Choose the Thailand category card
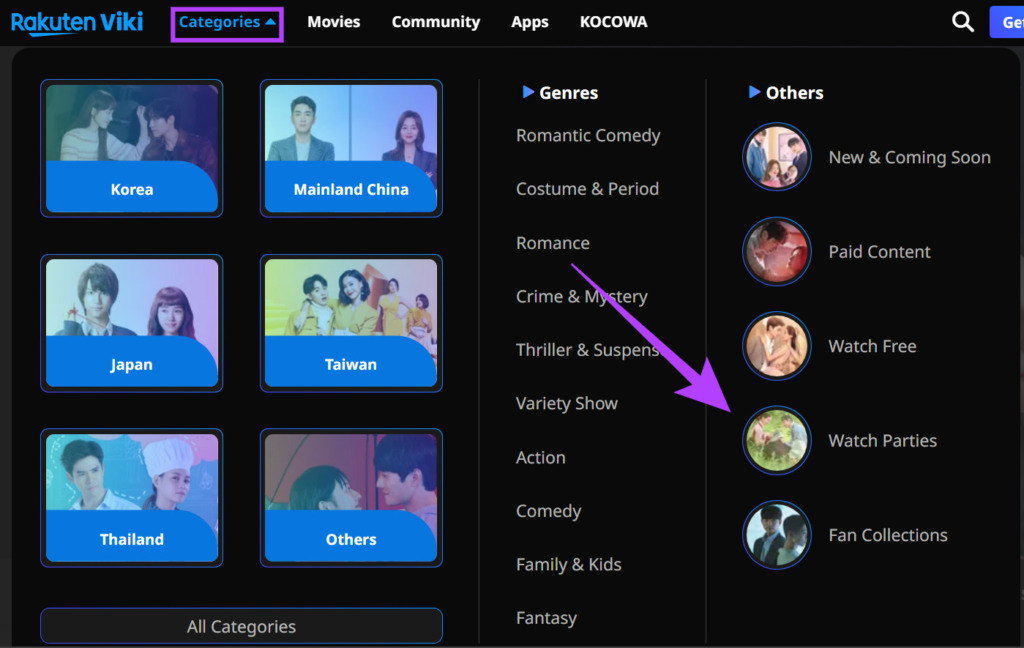The image size is (1024, 648). (131, 497)
